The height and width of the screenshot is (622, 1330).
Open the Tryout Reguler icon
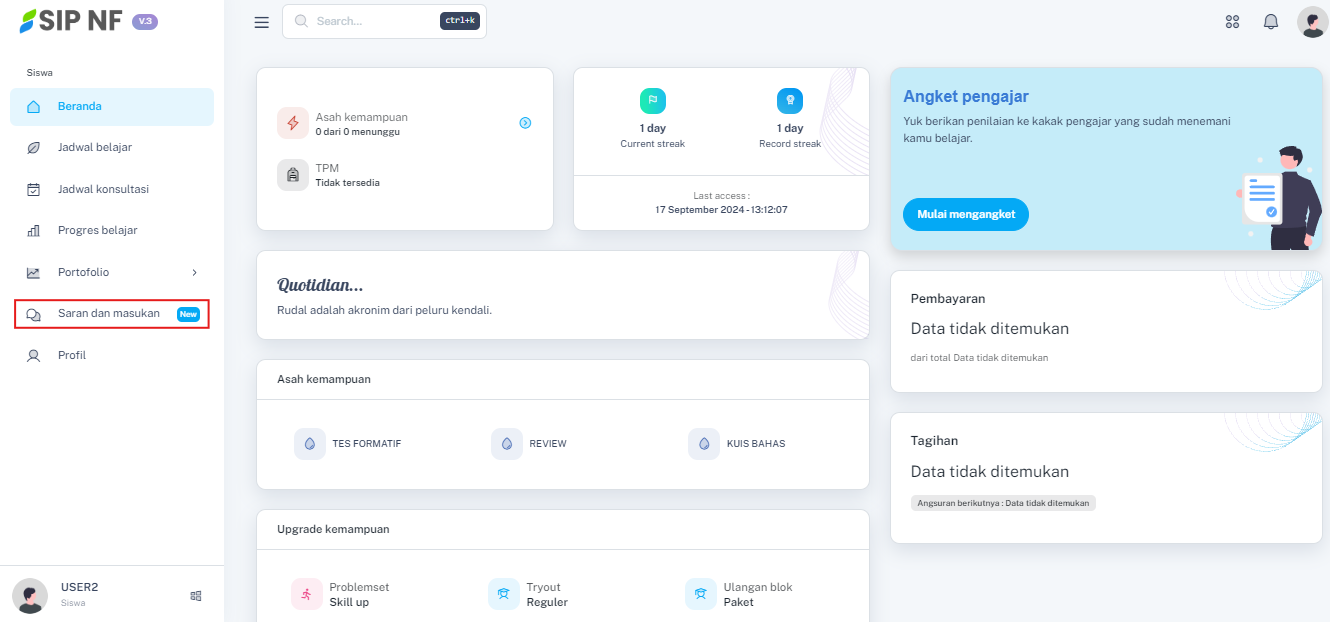point(504,594)
